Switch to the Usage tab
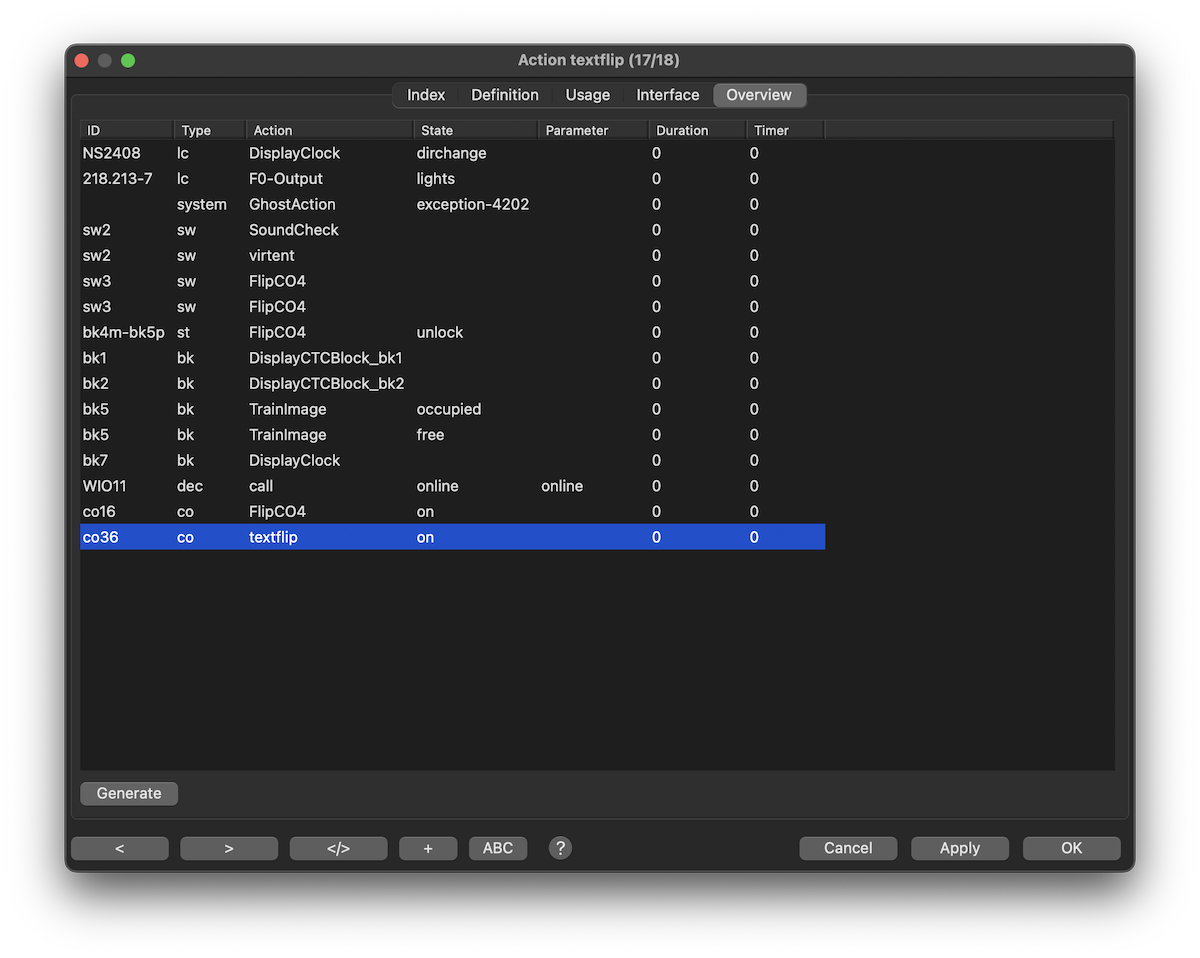The width and height of the screenshot is (1200, 958). click(x=587, y=95)
